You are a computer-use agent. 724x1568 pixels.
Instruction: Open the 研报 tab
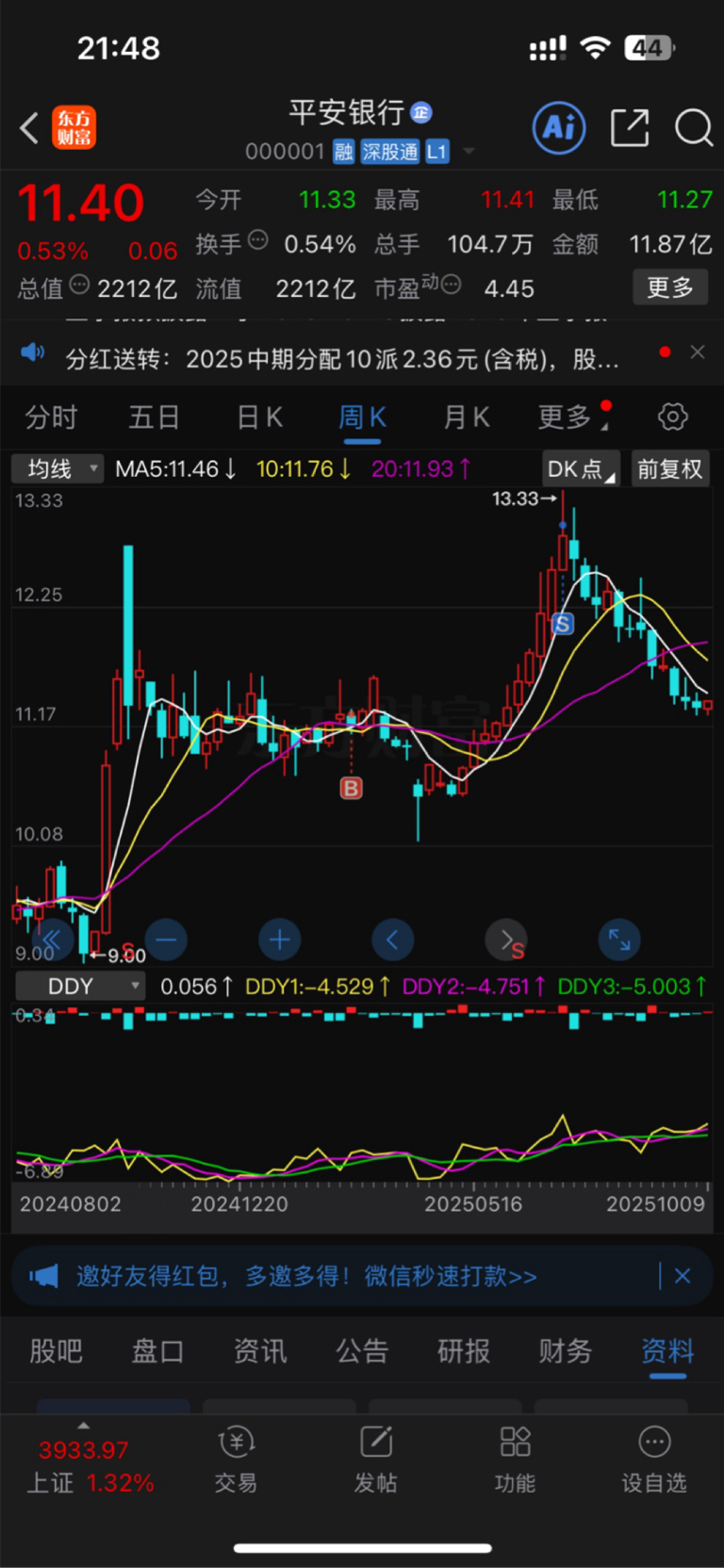point(464,1351)
